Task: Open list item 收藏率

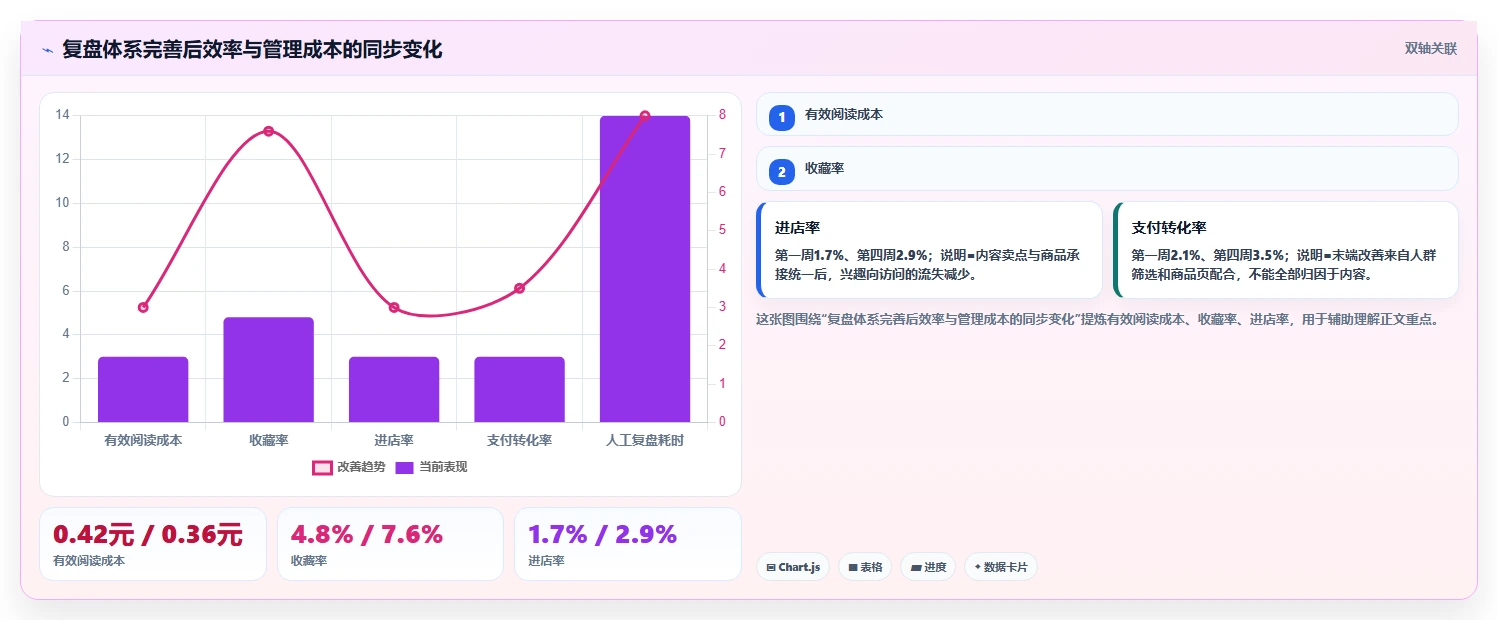Action: click(x=1107, y=168)
